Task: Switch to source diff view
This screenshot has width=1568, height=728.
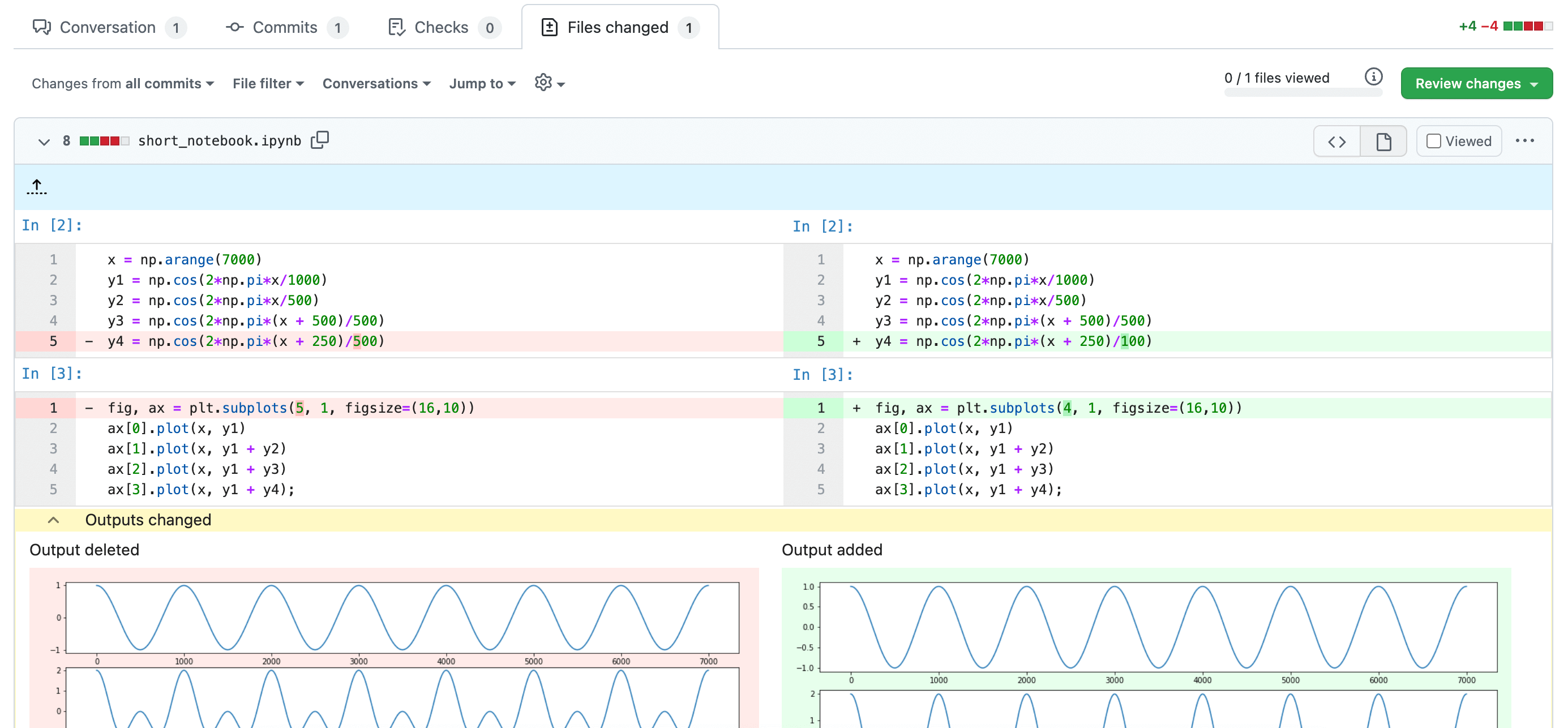Action: click(x=1337, y=140)
